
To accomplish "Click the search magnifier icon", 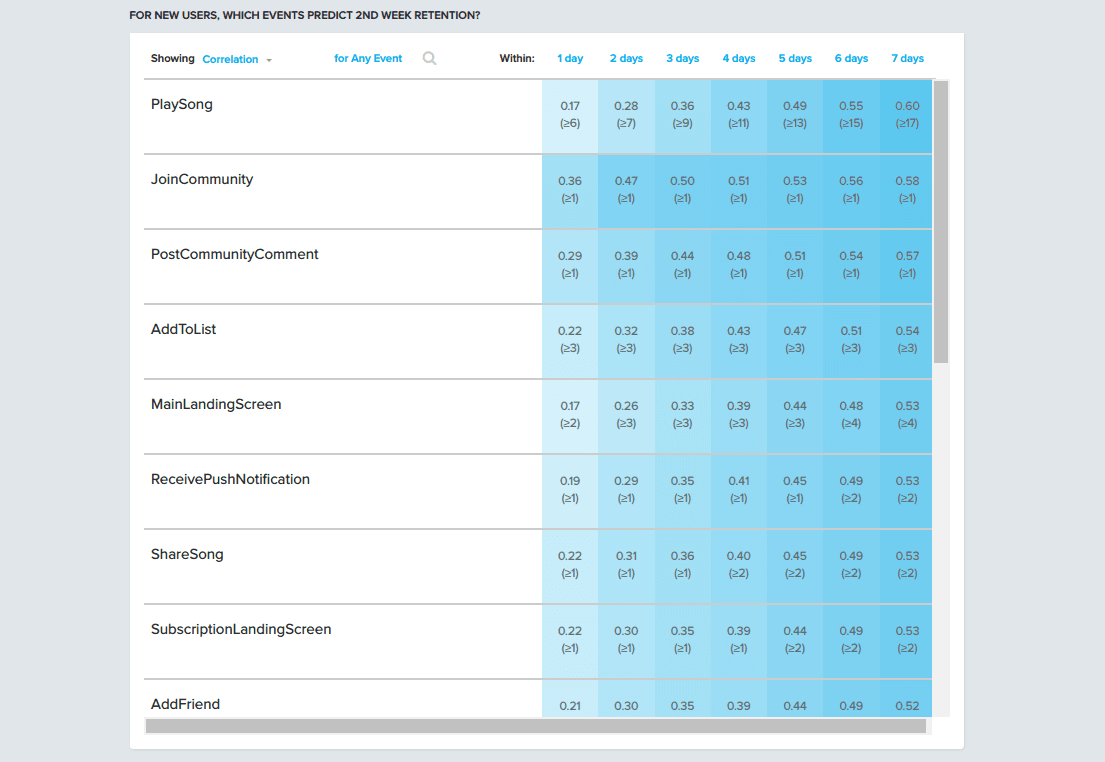I will click(x=429, y=59).
